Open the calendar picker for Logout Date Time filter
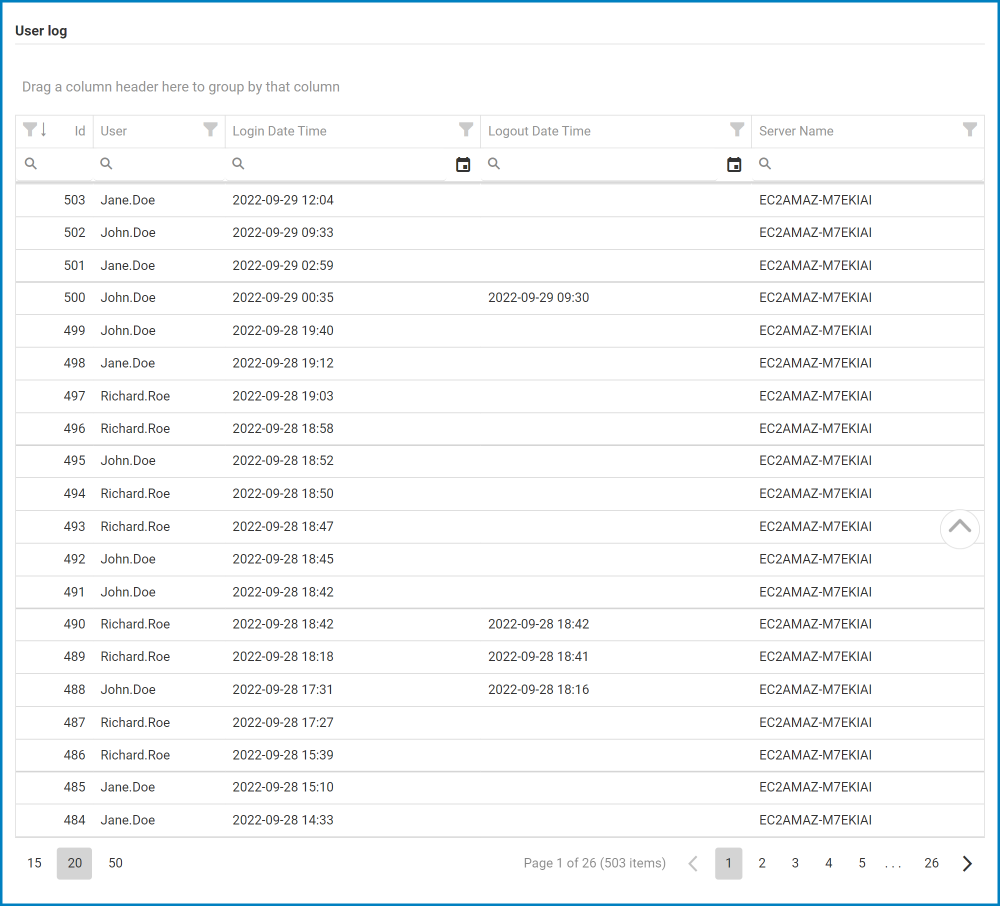1000x906 pixels. click(734, 164)
